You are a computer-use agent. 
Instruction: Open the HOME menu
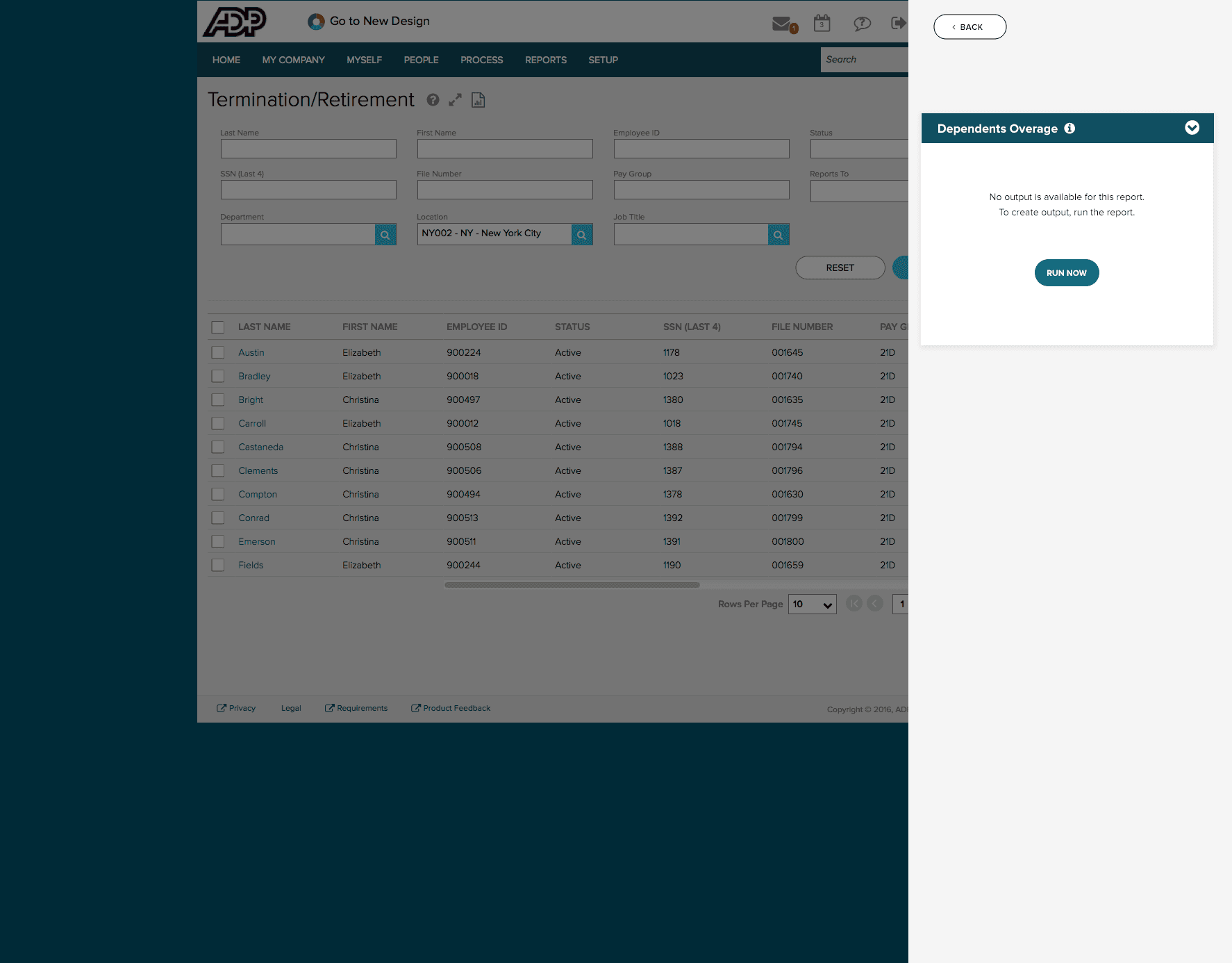click(x=226, y=60)
